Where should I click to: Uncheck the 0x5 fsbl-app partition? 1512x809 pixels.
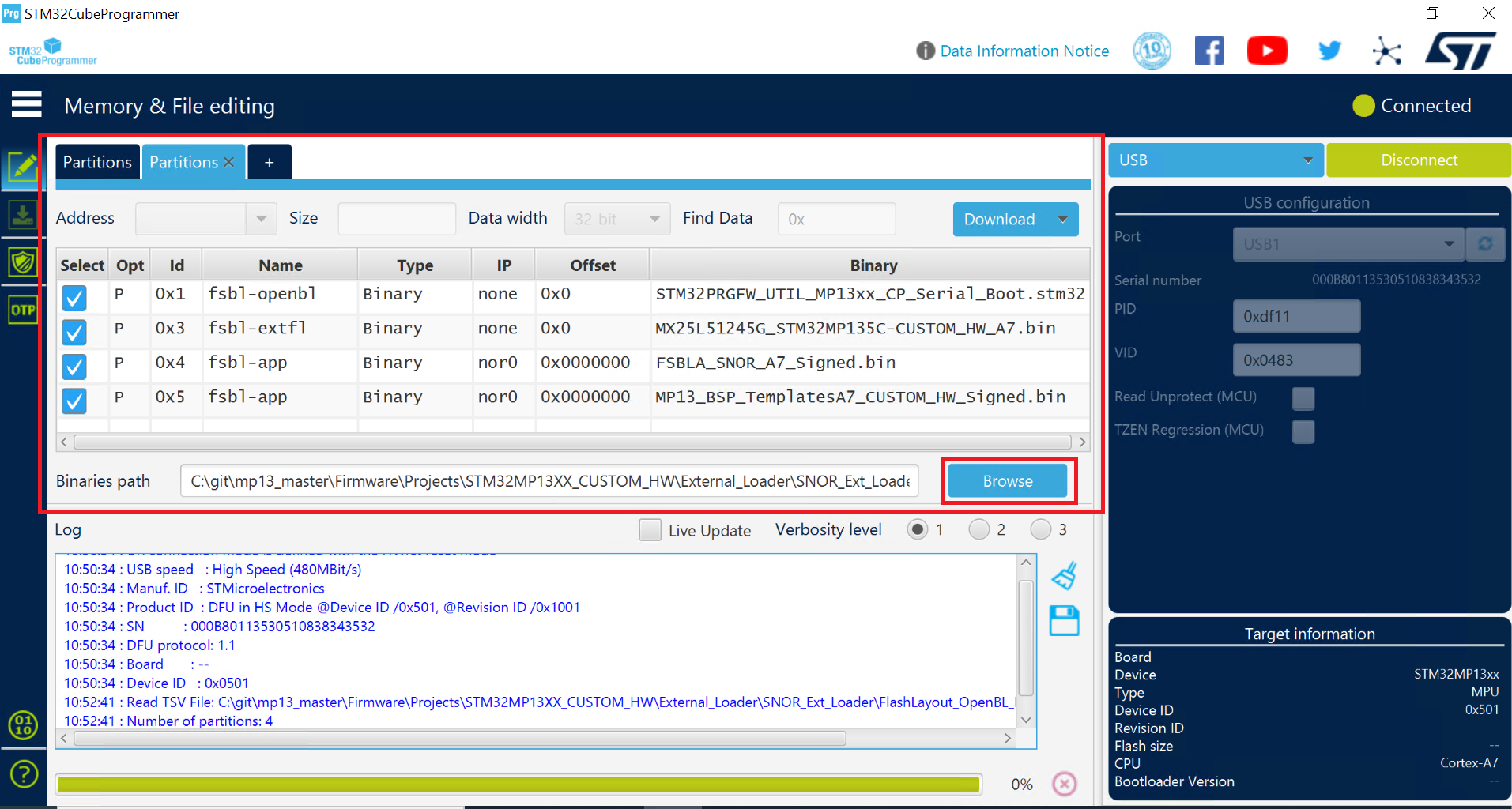click(x=74, y=401)
